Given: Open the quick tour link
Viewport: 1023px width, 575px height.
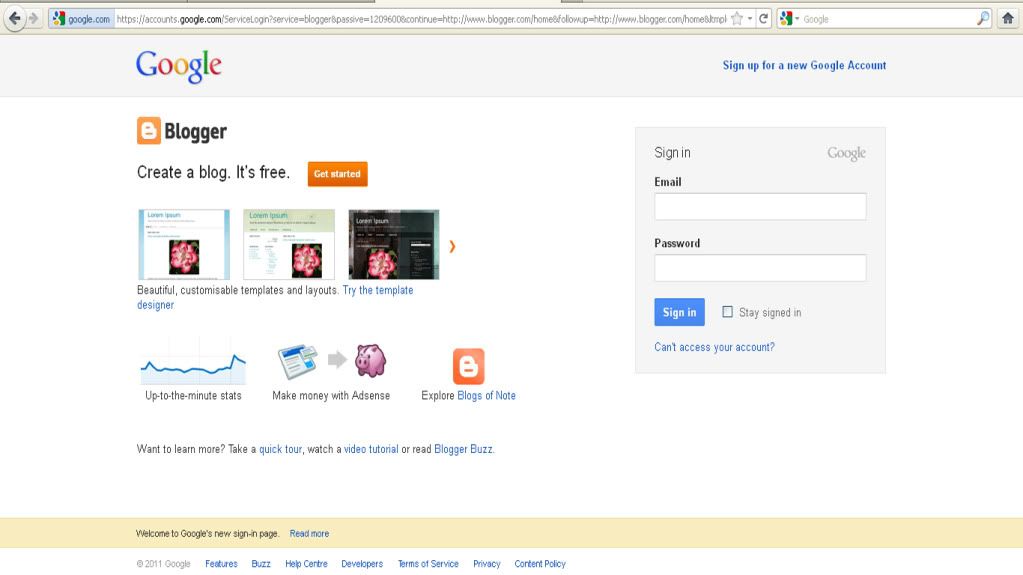Looking at the screenshot, I should click(281, 449).
